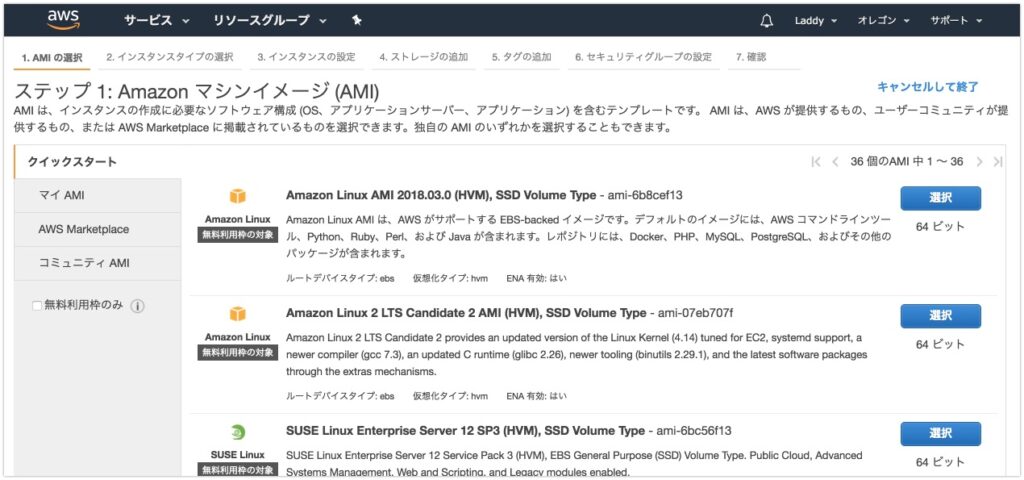Image resolution: width=1024 pixels, height=480 pixels.
Task: Go to previous page arrow of AMI list
Action: 835,162
